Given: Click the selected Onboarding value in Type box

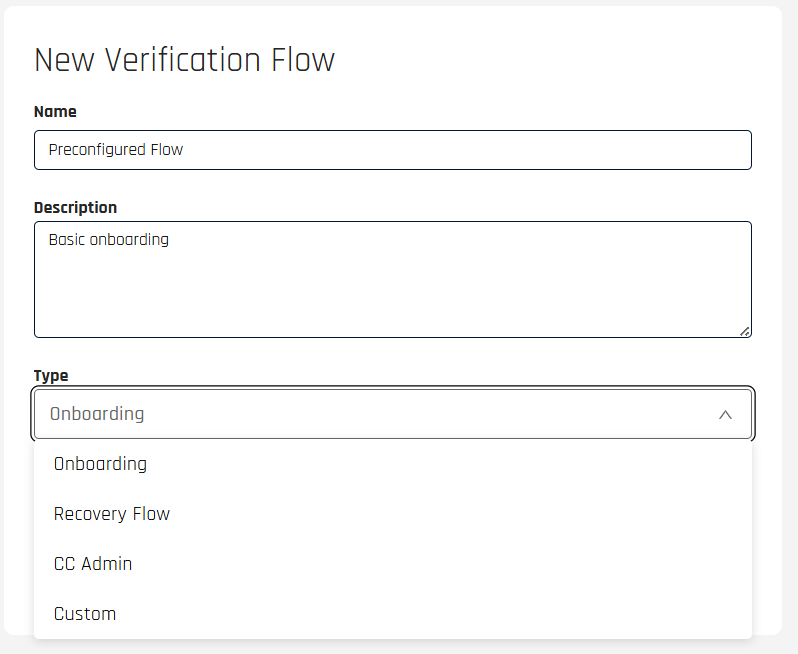Looking at the screenshot, I should click(x=97, y=414).
